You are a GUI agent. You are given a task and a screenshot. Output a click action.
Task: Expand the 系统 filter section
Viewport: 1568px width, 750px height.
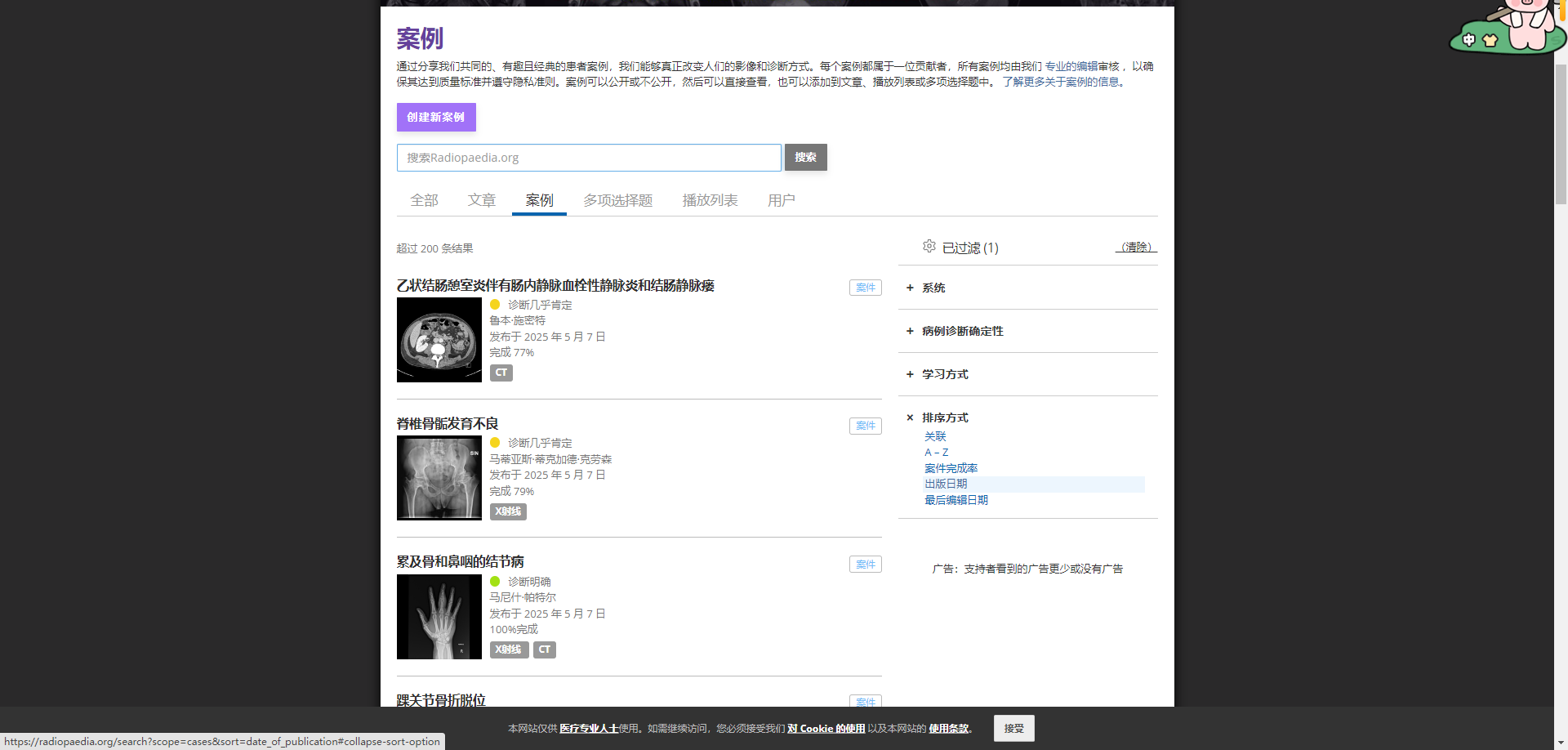[x=933, y=288]
